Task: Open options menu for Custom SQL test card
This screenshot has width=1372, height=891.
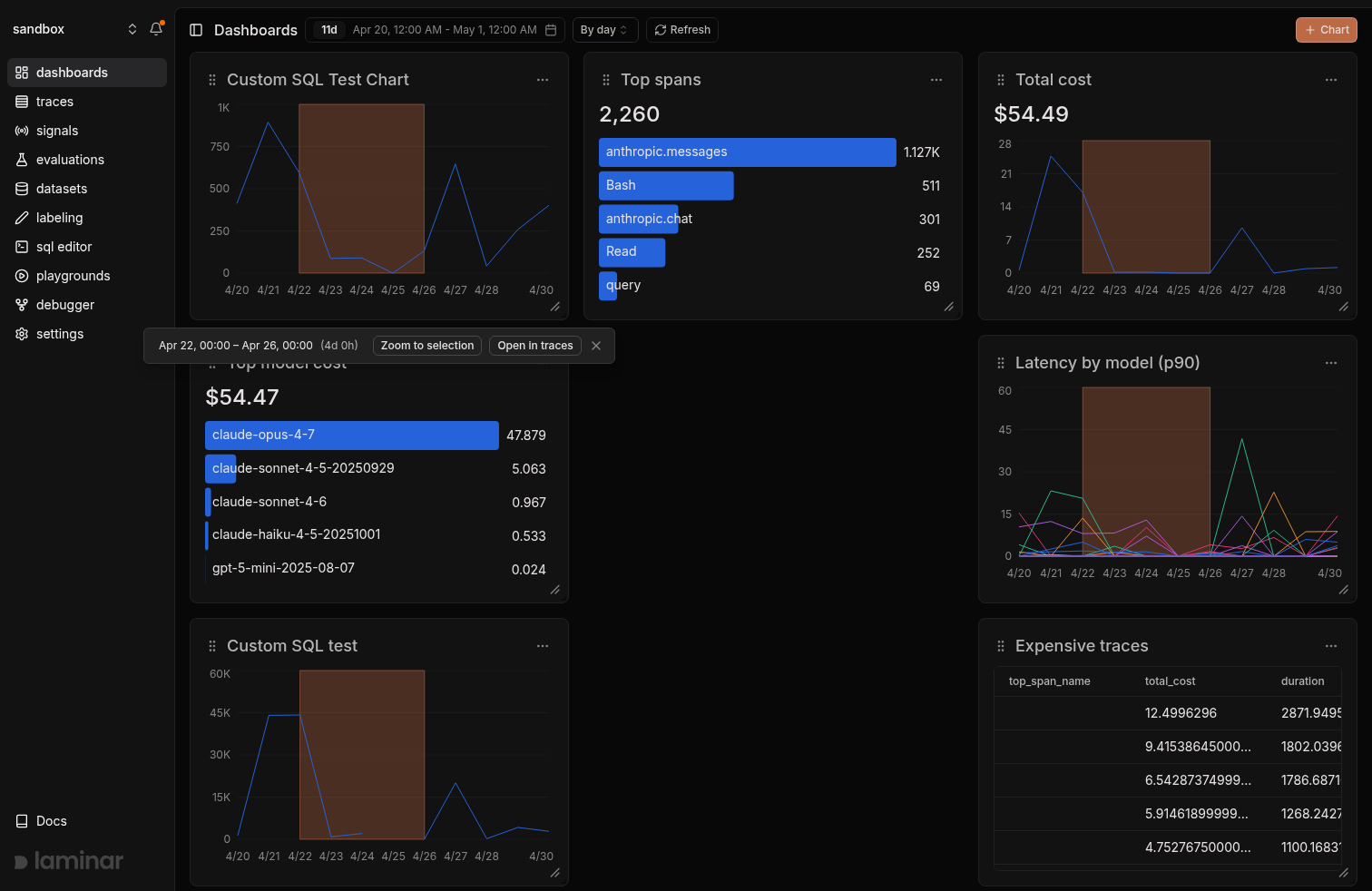Action: pyautogui.click(x=543, y=646)
